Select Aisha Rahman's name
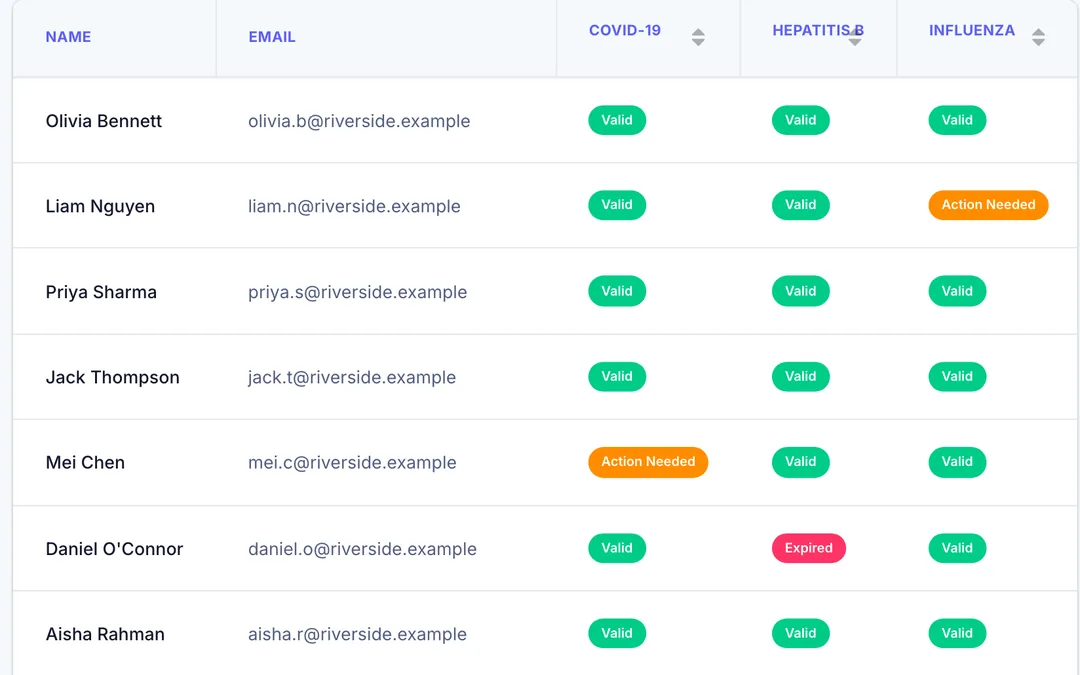The image size is (1080, 675). (105, 634)
